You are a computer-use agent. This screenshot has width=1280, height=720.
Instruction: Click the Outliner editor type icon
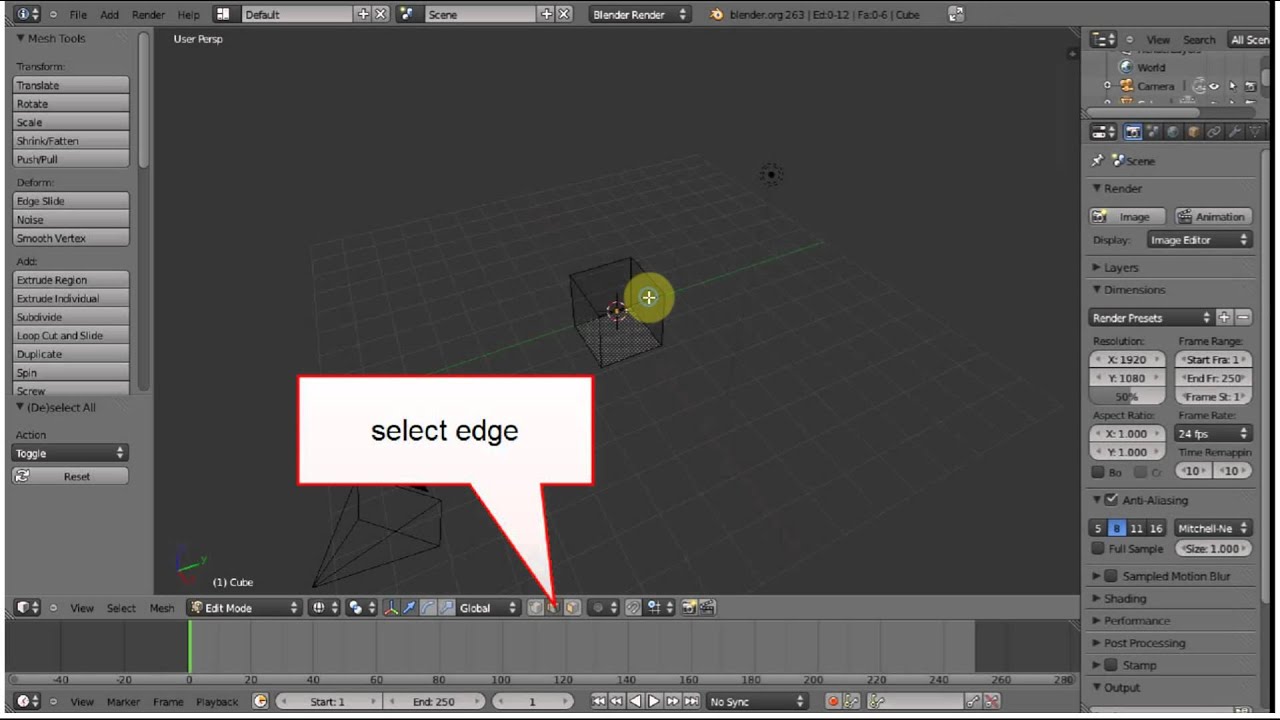1103,39
